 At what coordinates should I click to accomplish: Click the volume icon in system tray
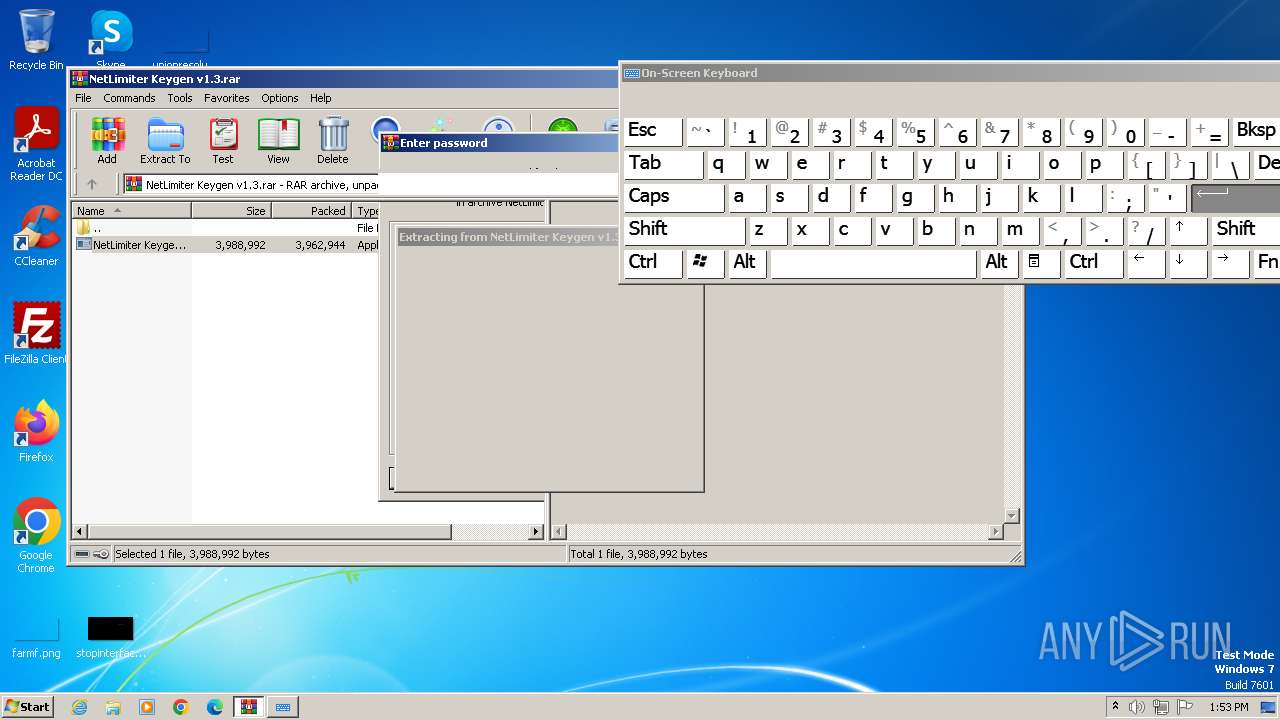(x=1137, y=707)
